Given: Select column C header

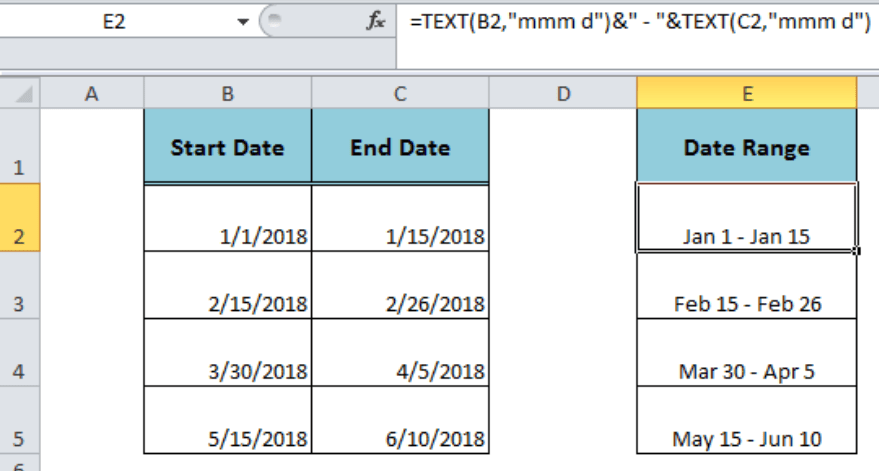Looking at the screenshot, I should (400, 94).
